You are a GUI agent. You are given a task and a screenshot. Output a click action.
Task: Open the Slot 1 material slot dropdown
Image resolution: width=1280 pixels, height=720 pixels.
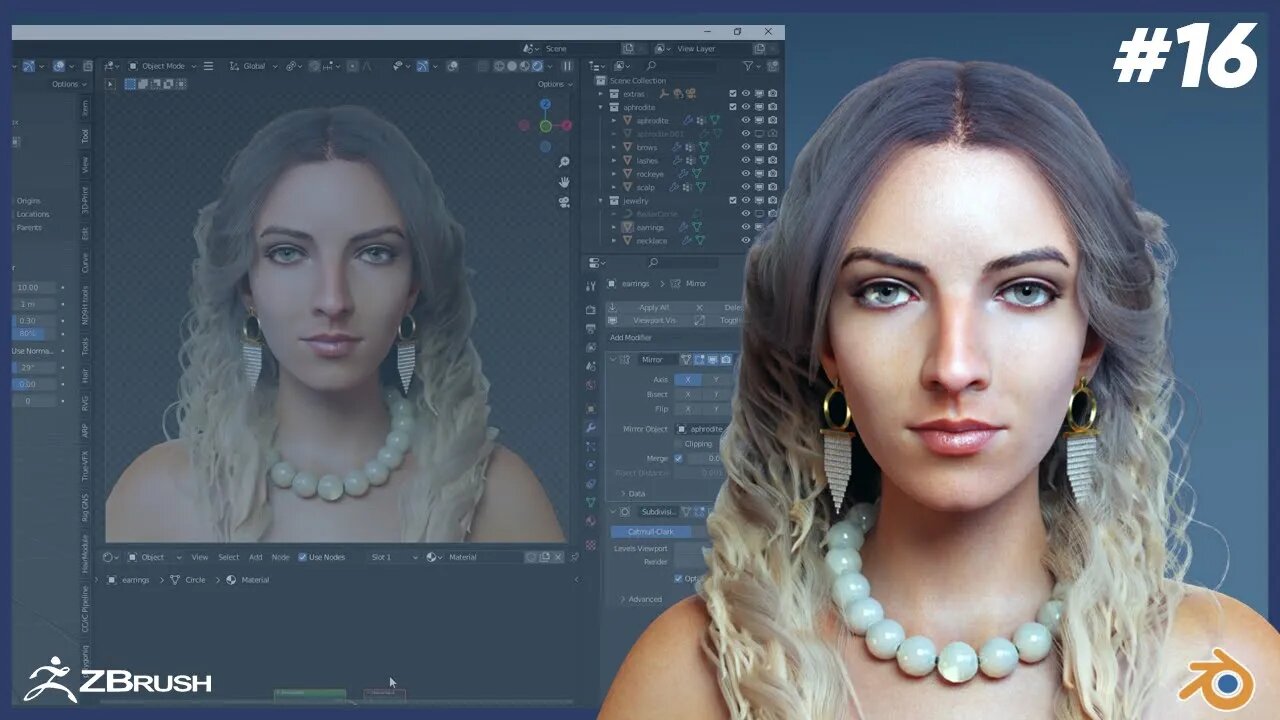point(392,557)
